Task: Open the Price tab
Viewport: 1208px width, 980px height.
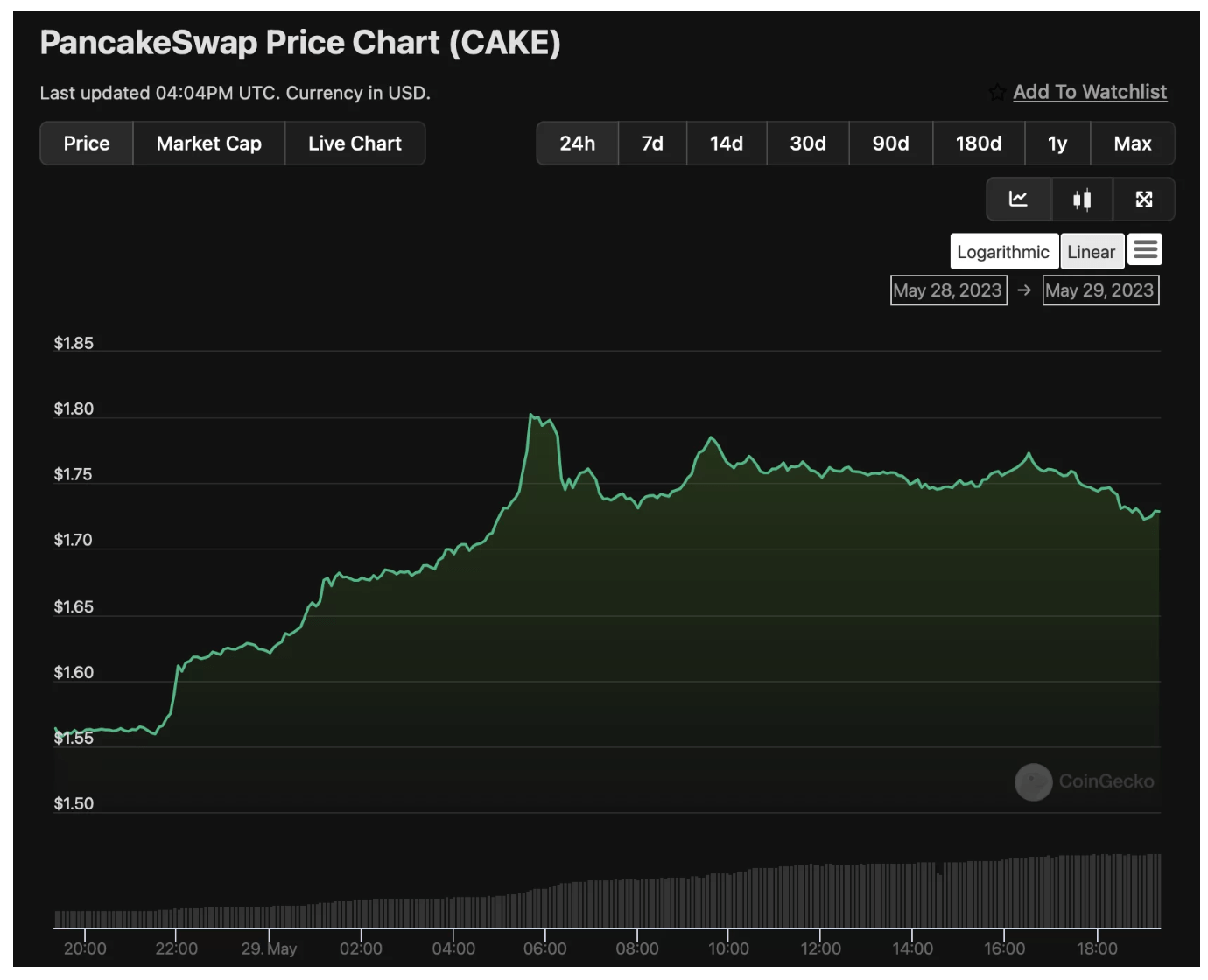Action: [87, 143]
